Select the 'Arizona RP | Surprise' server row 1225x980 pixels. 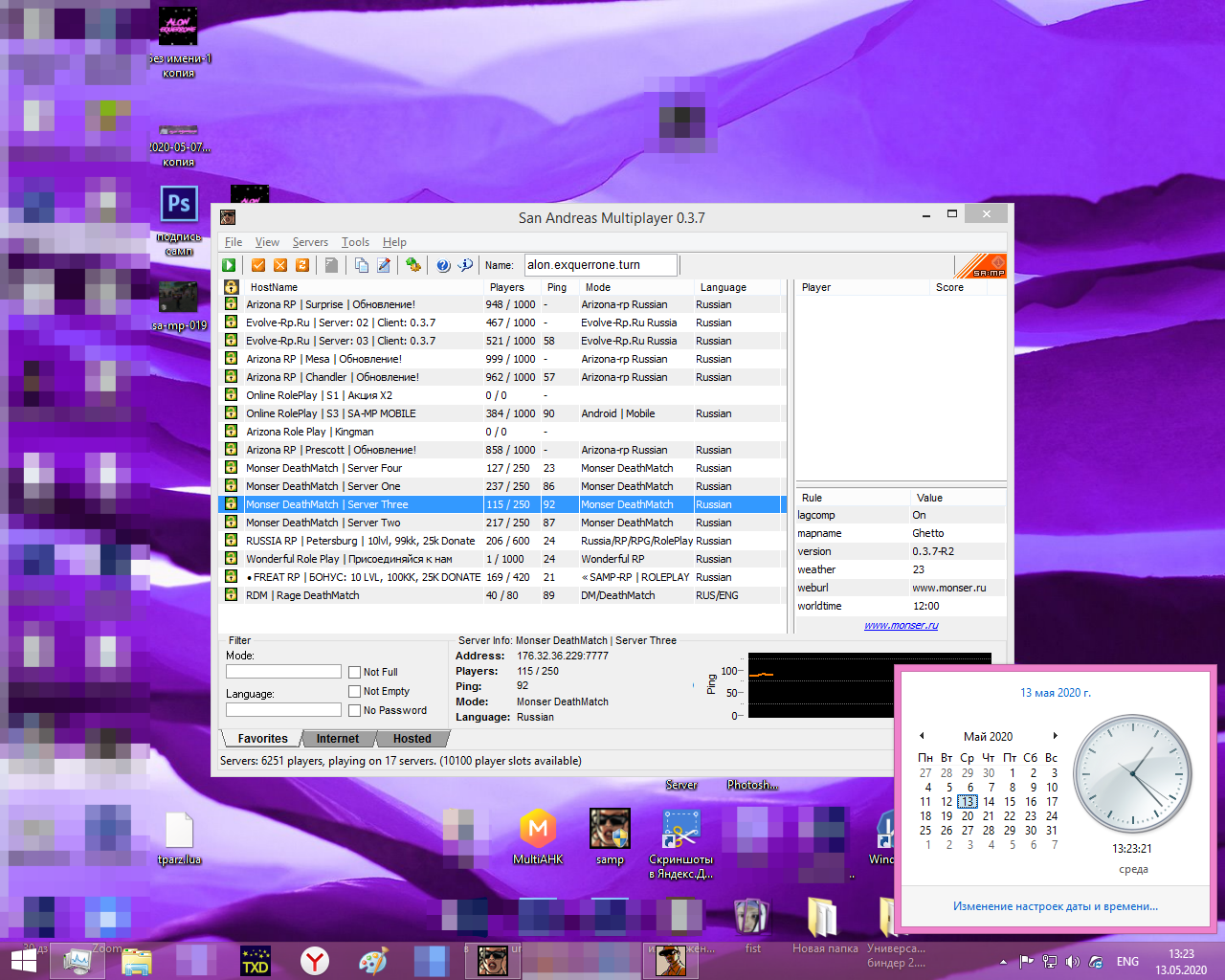pyautogui.click(x=503, y=304)
